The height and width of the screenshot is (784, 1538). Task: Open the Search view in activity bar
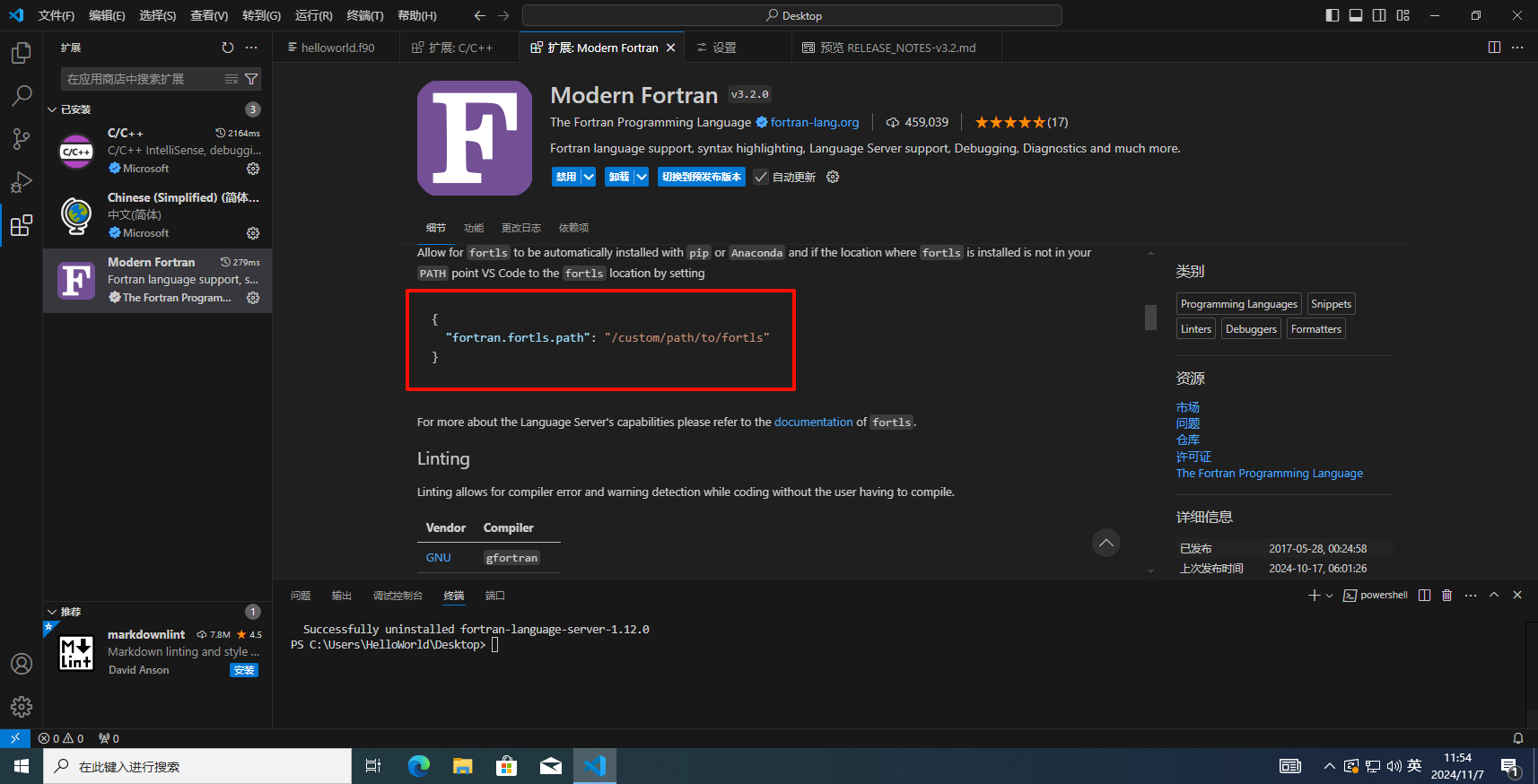point(22,95)
